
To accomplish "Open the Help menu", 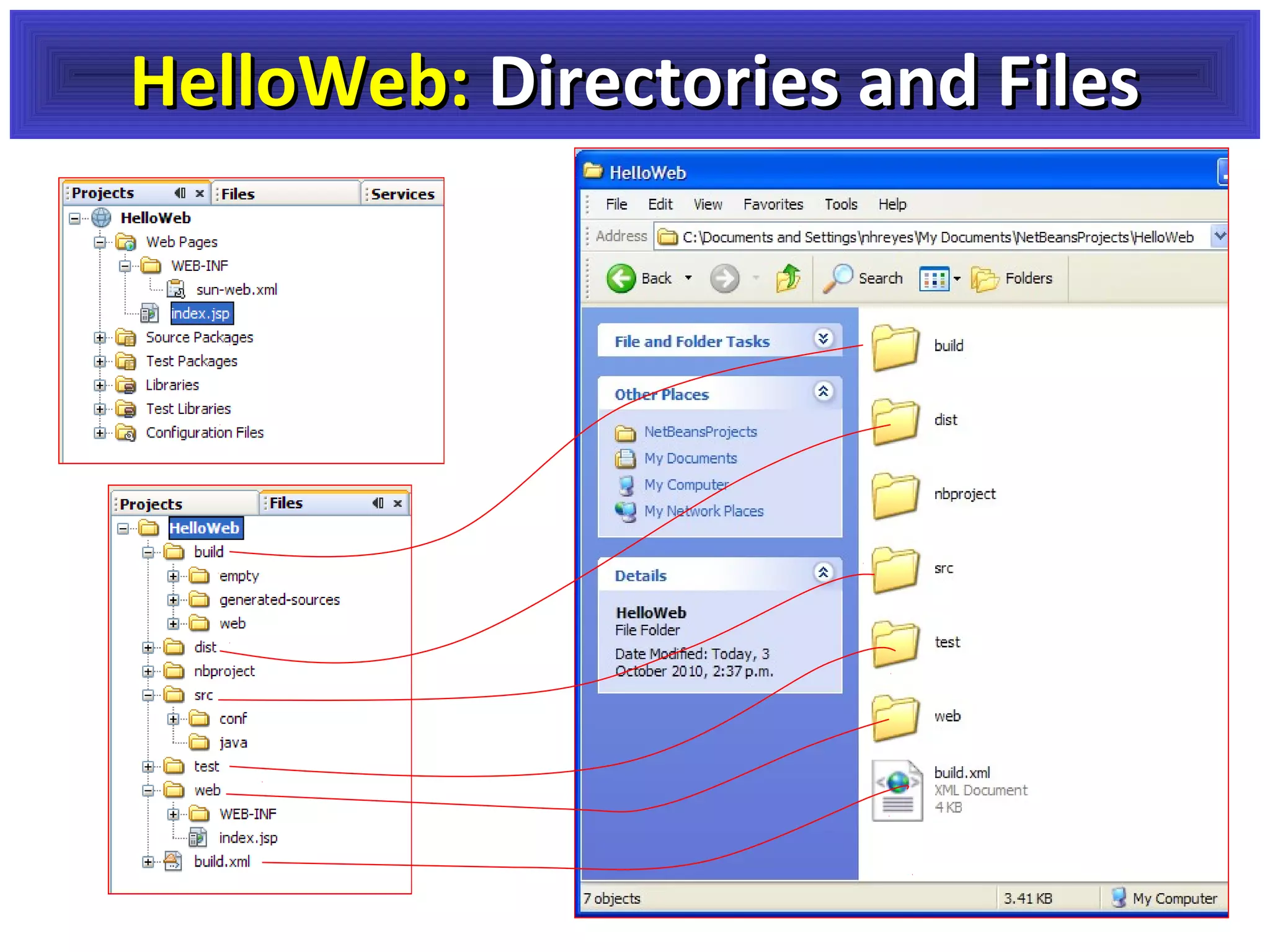I will tap(892, 204).
